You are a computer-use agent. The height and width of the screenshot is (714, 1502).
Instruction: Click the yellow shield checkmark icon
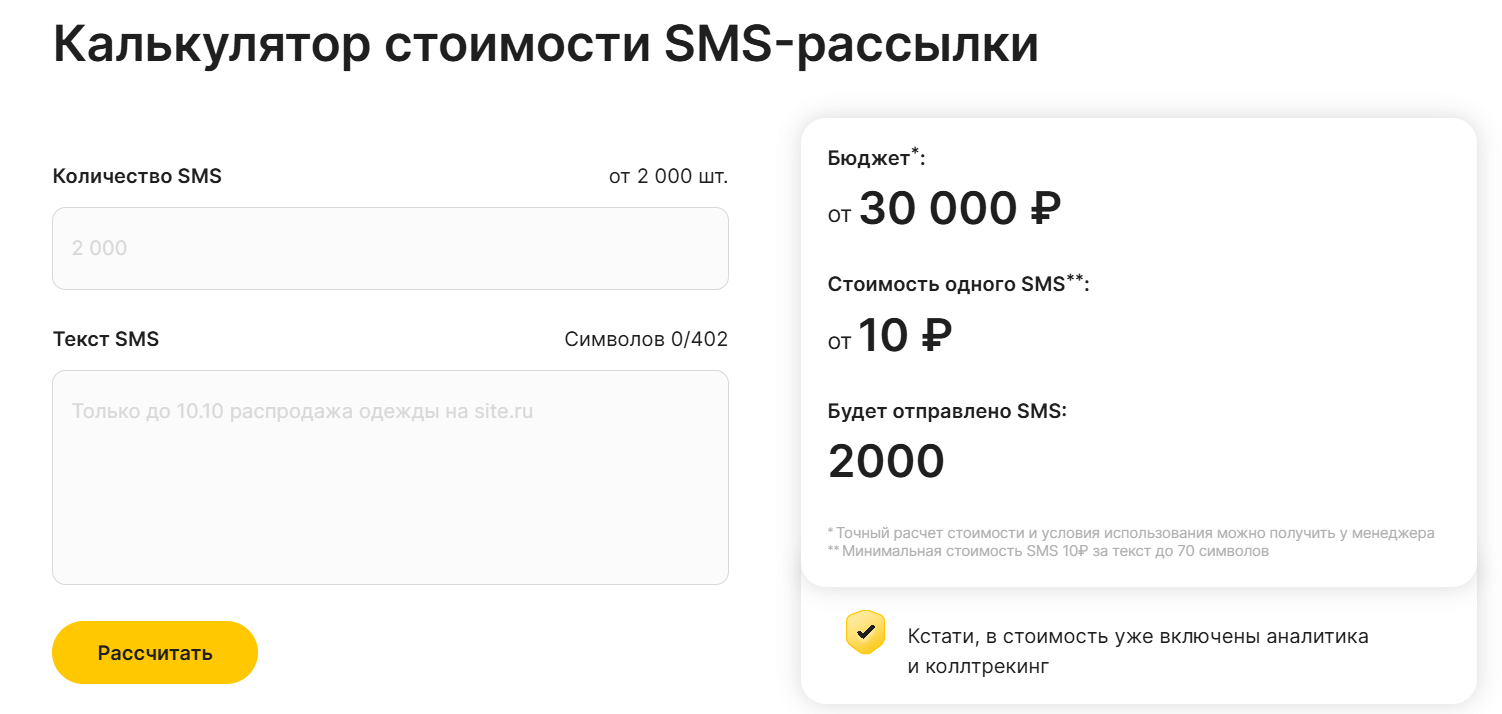coord(865,632)
